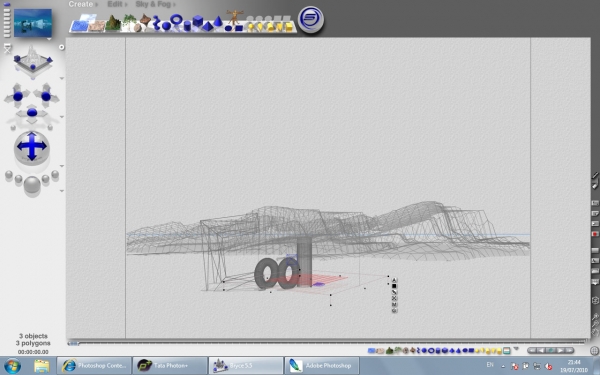
Task: Create a water plane from Create palette
Action: (x=79, y=26)
